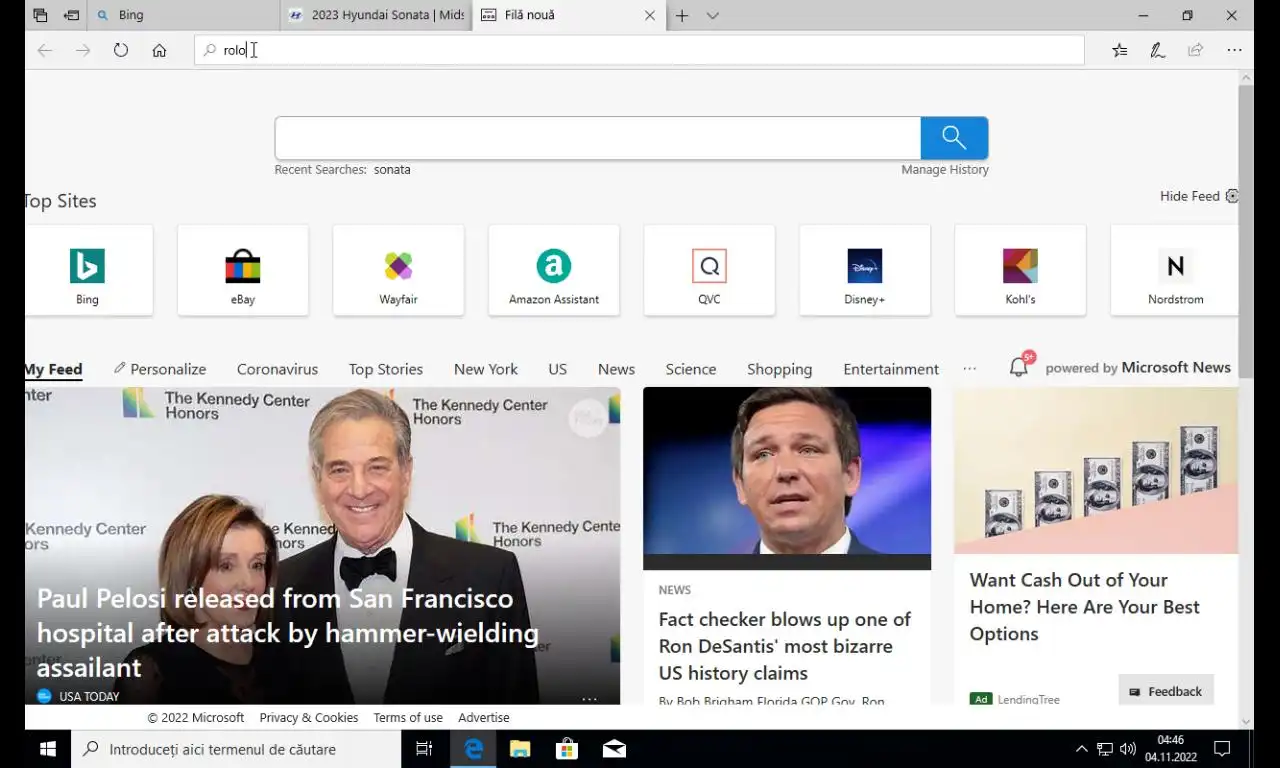Screen dimensions: 1280x768
Task: Open Task View on taskbar
Action: click(x=424, y=749)
